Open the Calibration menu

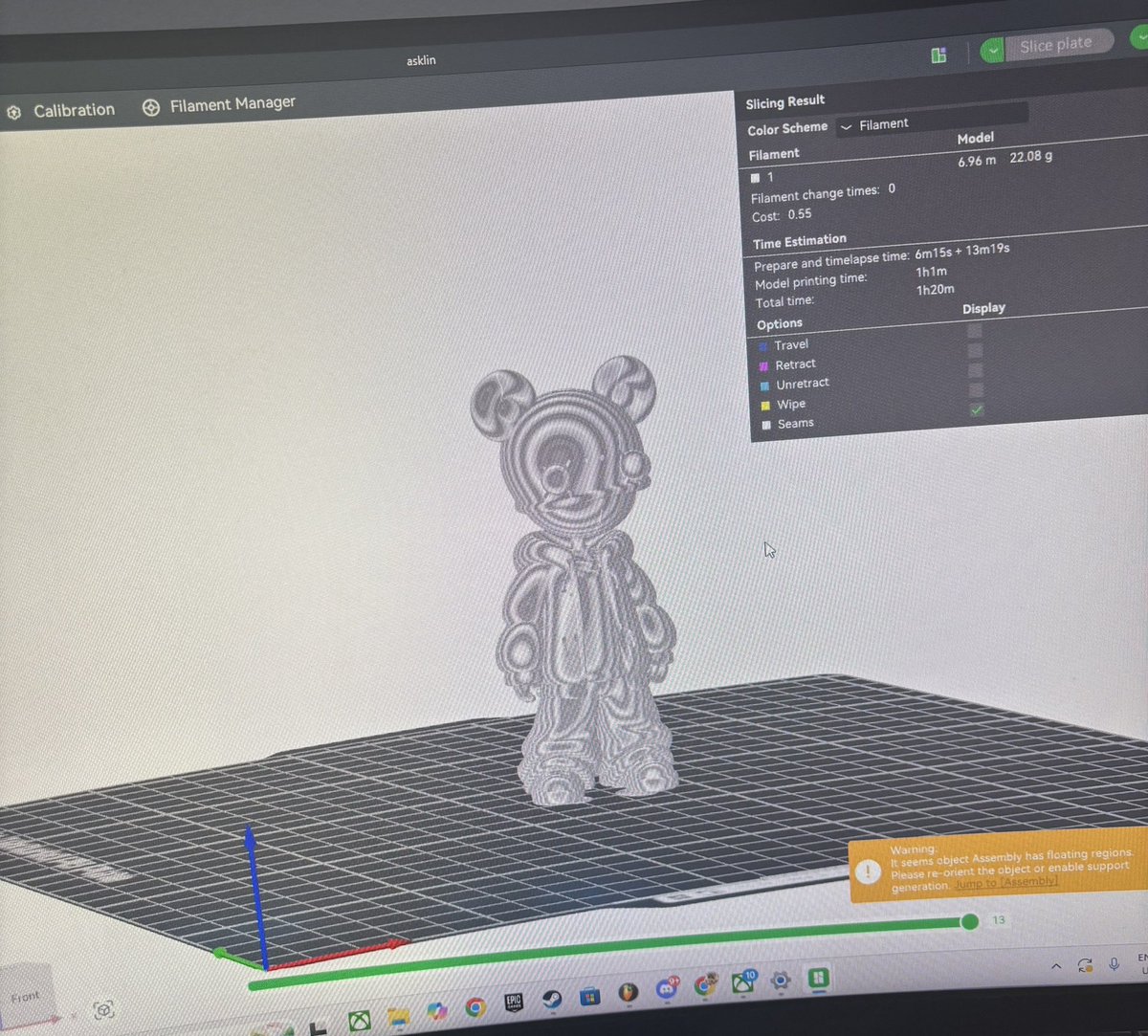pyautogui.click(x=74, y=110)
